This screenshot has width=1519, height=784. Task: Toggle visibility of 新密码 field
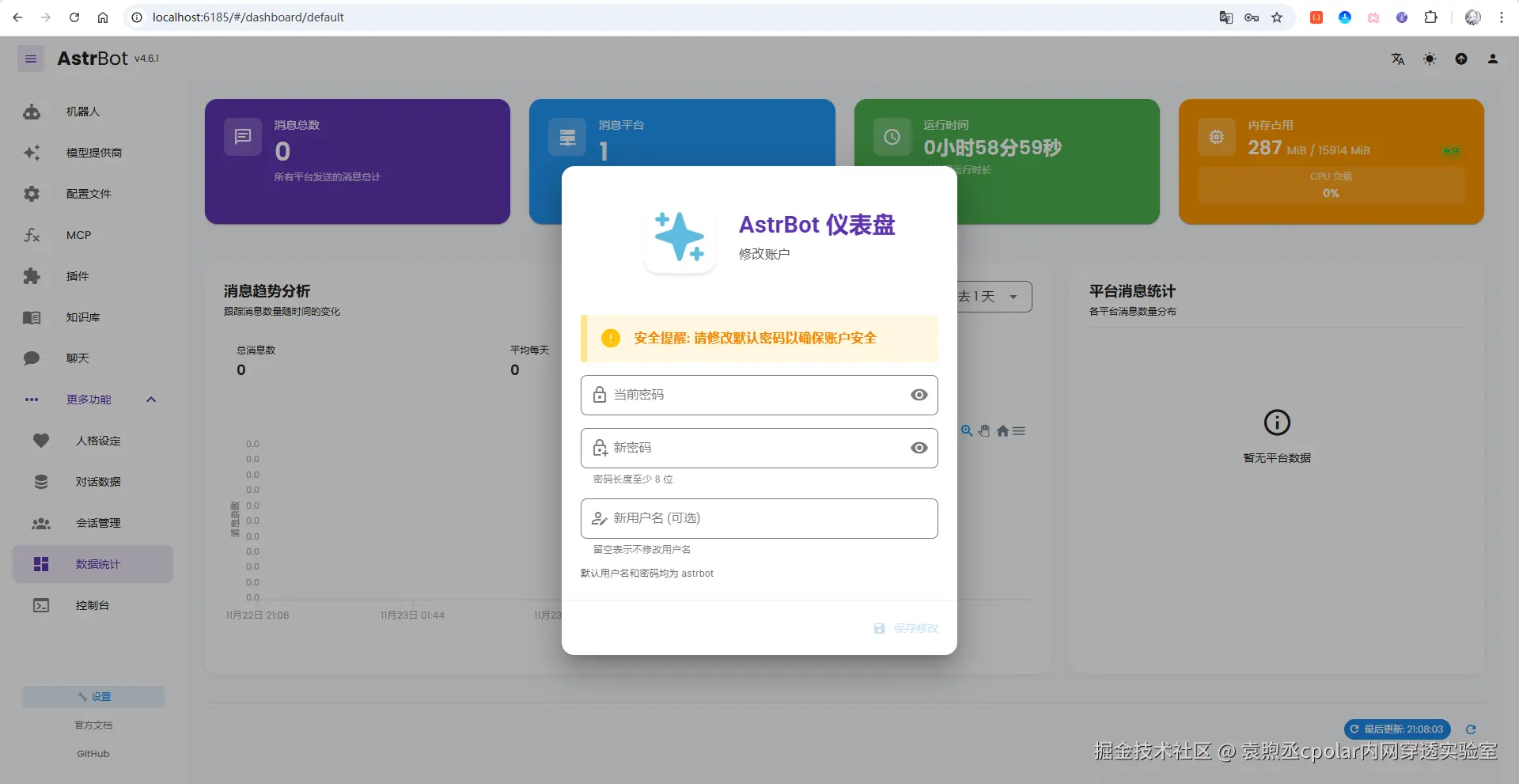[919, 448]
